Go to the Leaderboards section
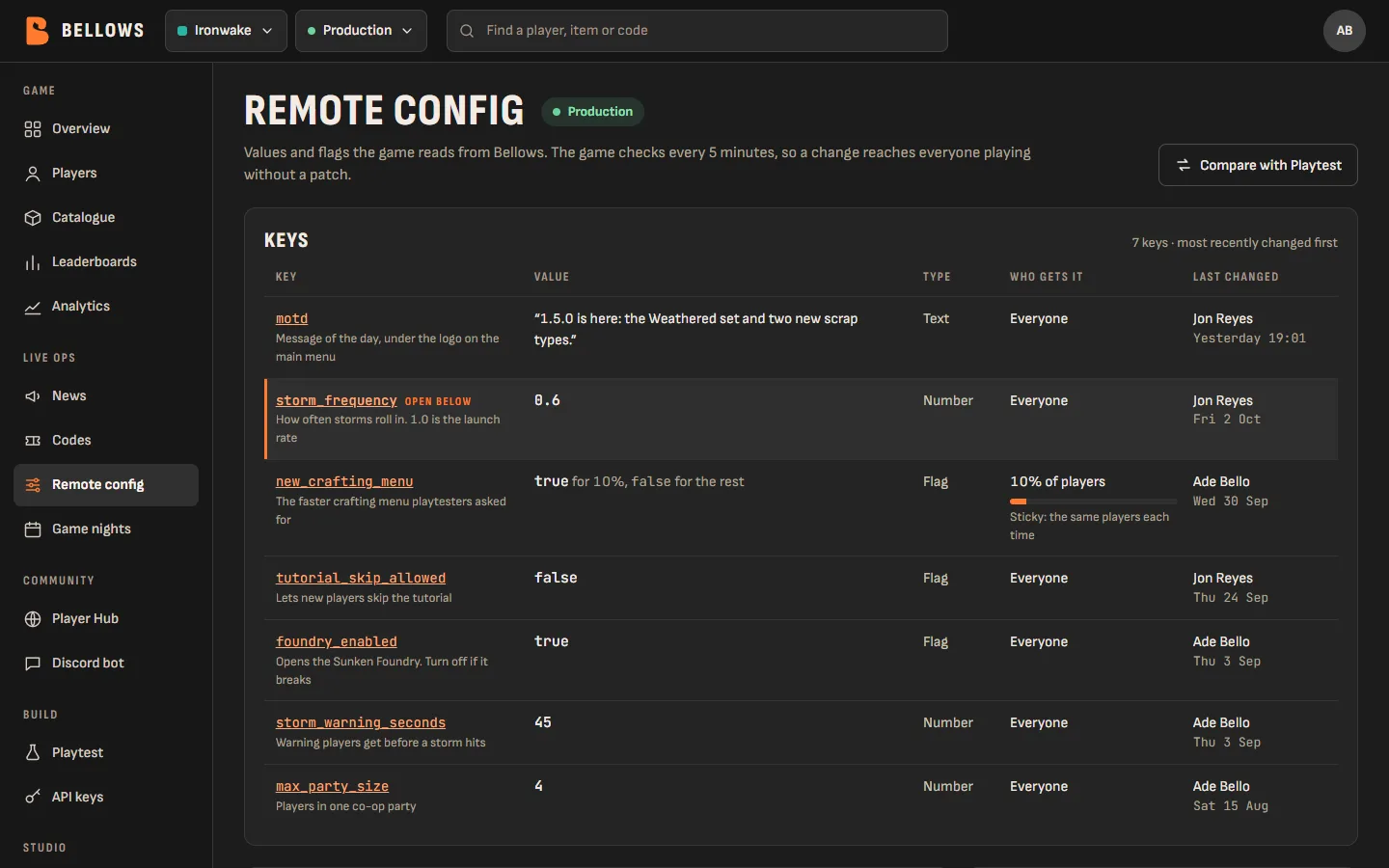 (106, 262)
